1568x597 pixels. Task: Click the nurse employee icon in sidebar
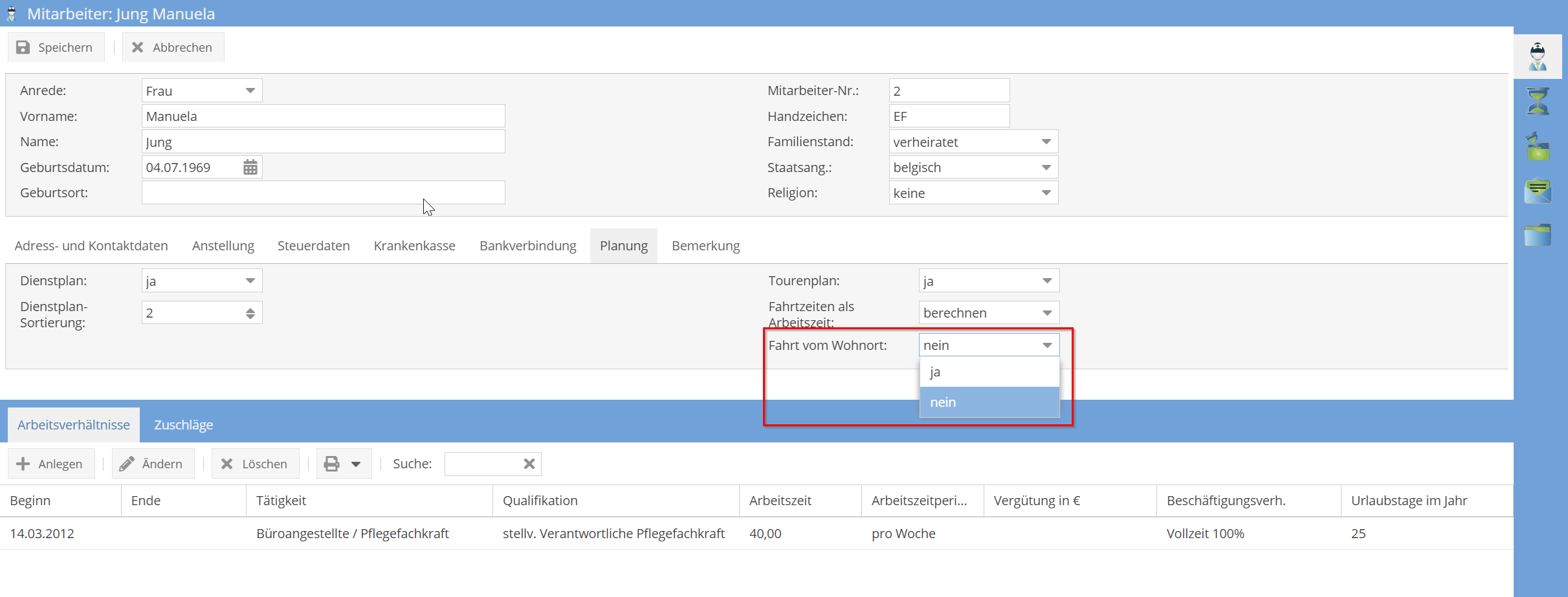click(1538, 57)
